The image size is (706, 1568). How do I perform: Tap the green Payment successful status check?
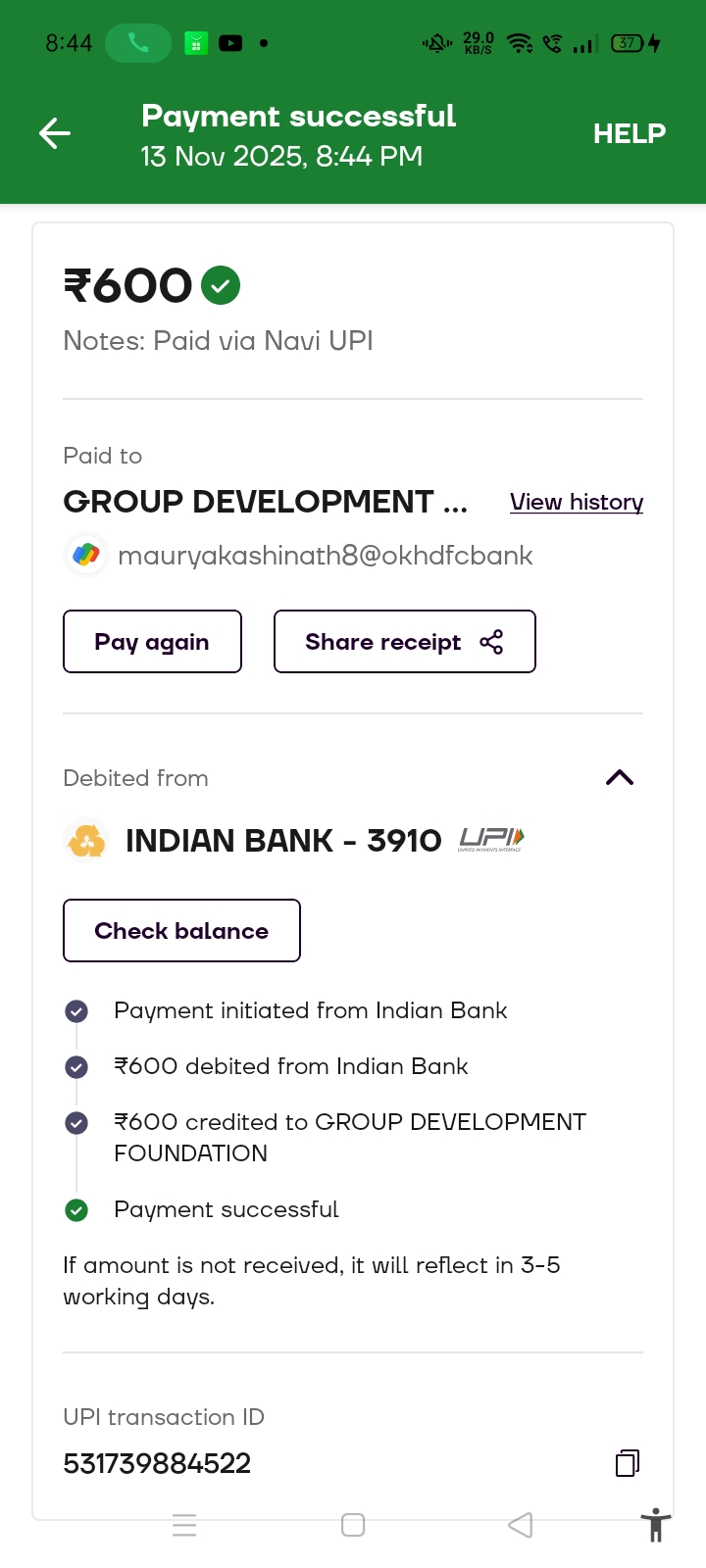tap(76, 1210)
